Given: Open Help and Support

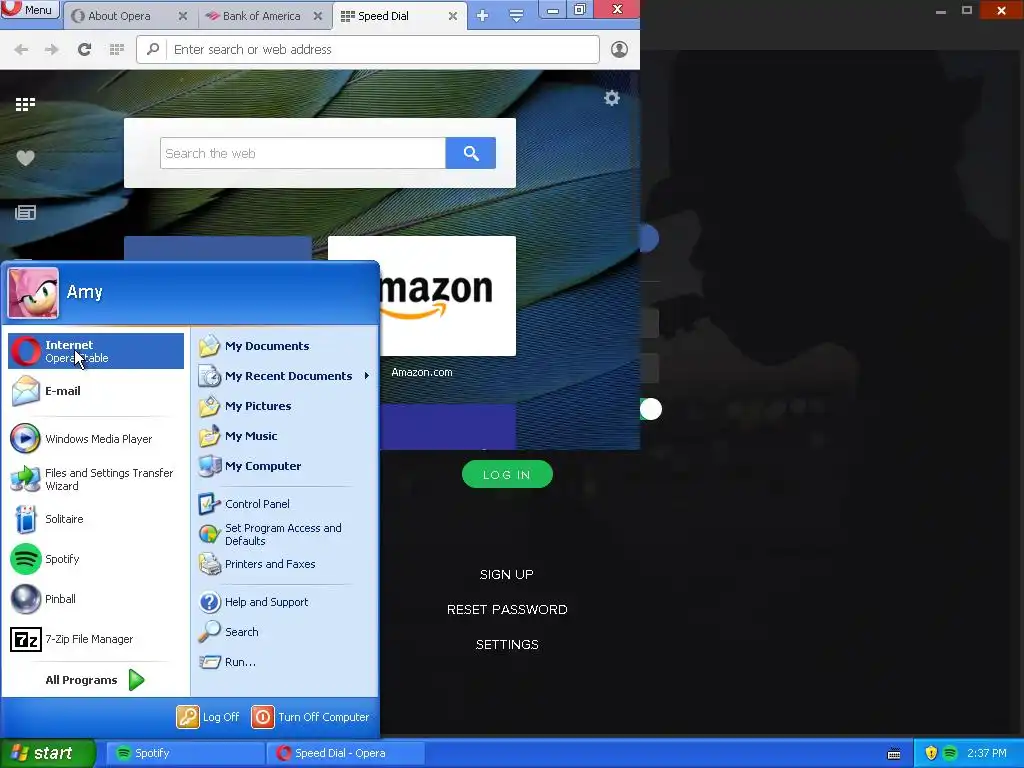Looking at the screenshot, I should [285, 602].
